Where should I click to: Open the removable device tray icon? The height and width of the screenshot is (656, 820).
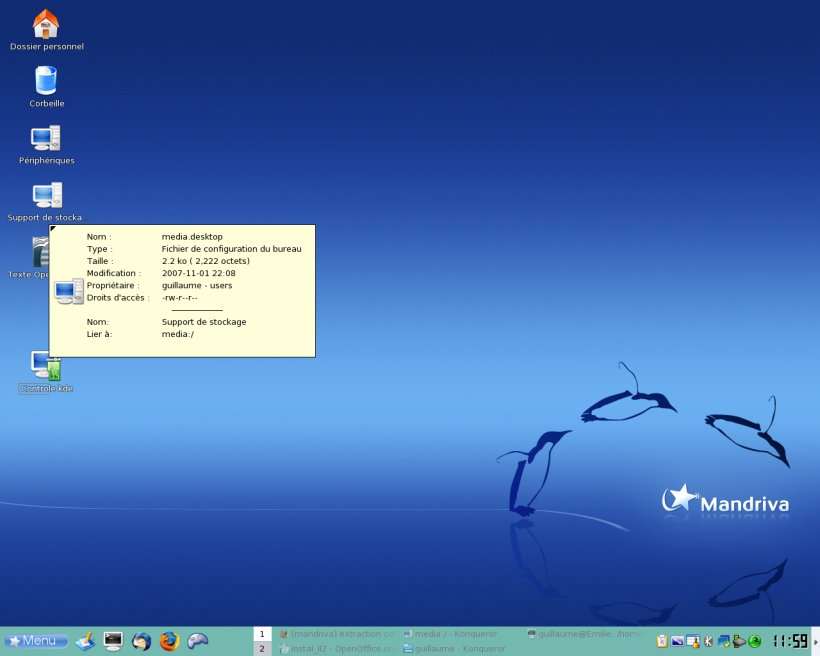[x=739, y=641]
